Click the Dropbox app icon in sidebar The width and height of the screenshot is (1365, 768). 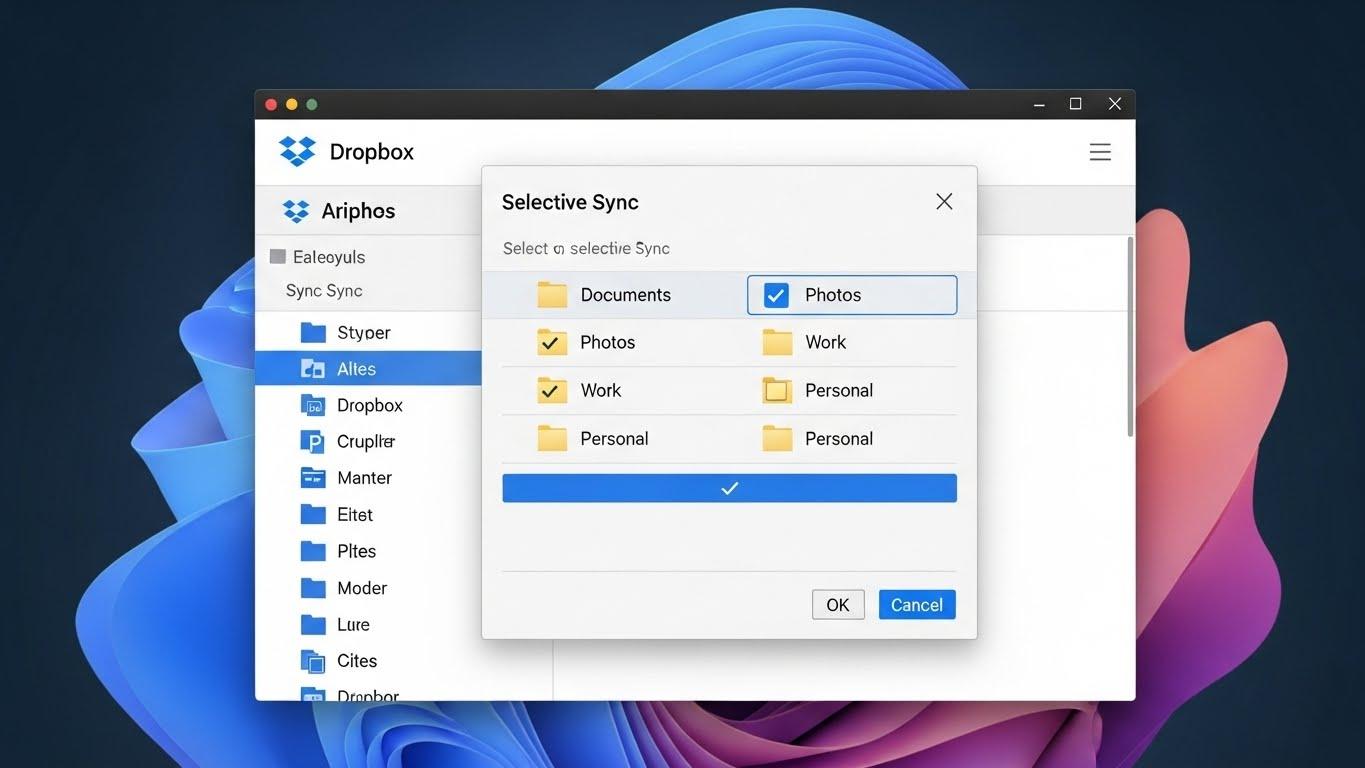coord(313,404)
